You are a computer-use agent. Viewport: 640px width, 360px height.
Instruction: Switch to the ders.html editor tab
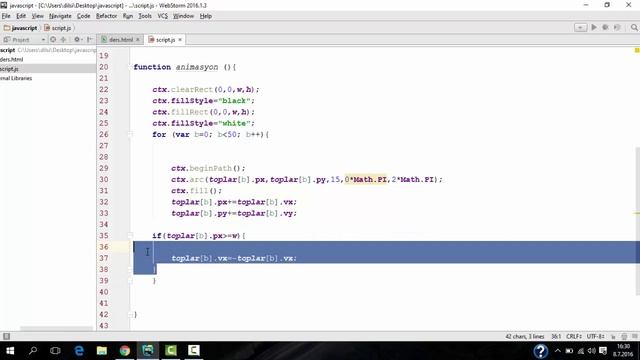click(120, 40)
